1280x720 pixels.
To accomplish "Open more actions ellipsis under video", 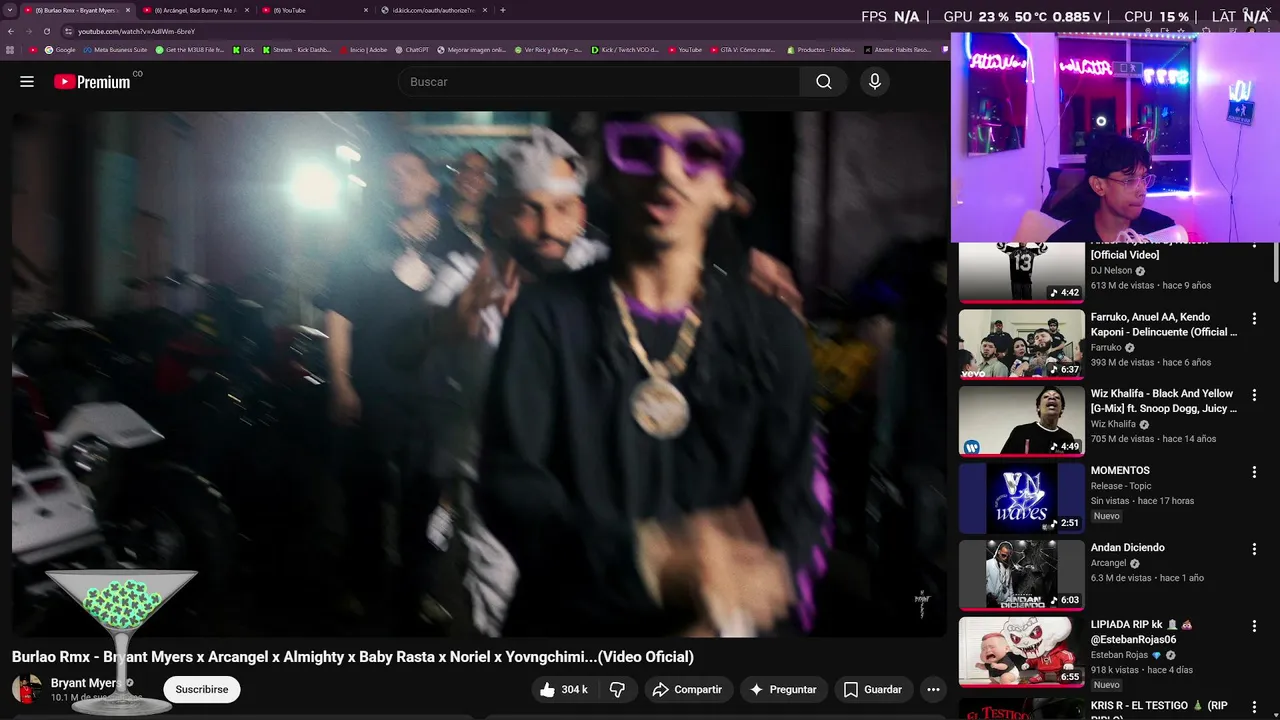I will [x=933, y=689].
